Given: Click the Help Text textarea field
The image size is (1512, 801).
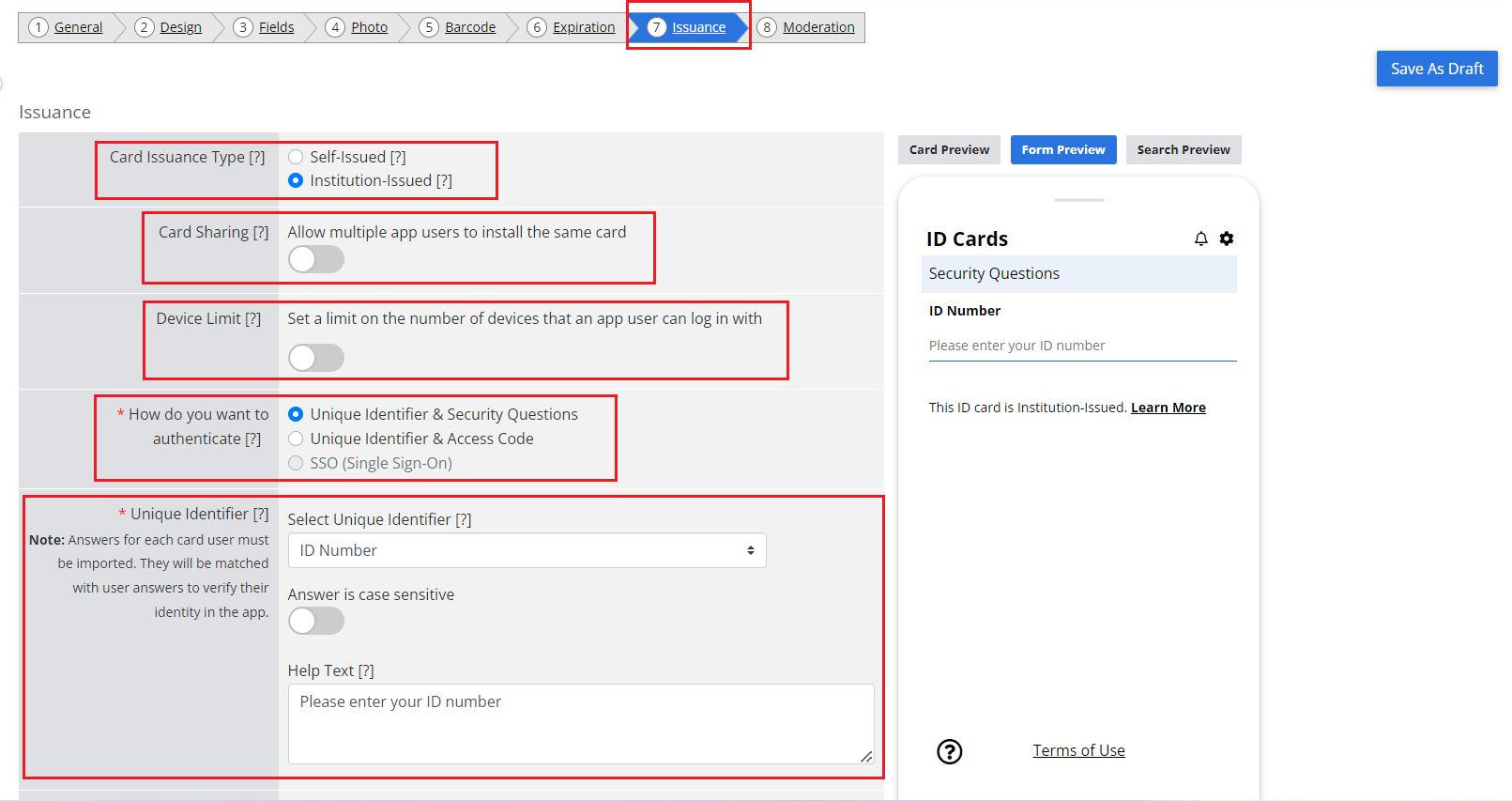Looking at the screenshot, I should click(581, 724).
